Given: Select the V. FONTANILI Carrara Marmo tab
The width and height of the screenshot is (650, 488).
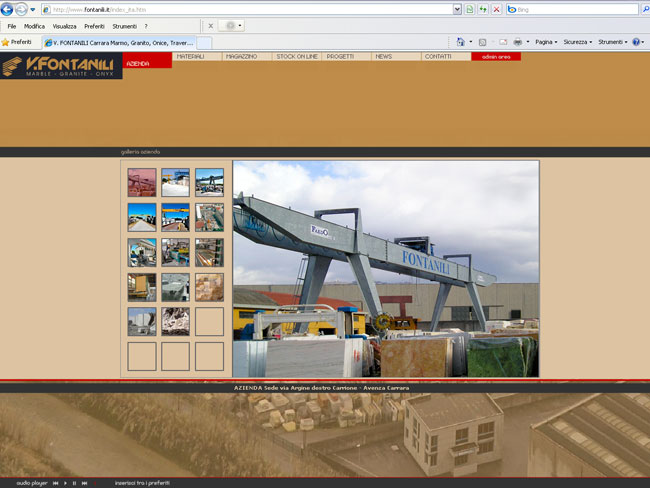Looking at the screenshot, I should [x=119, y=42].
